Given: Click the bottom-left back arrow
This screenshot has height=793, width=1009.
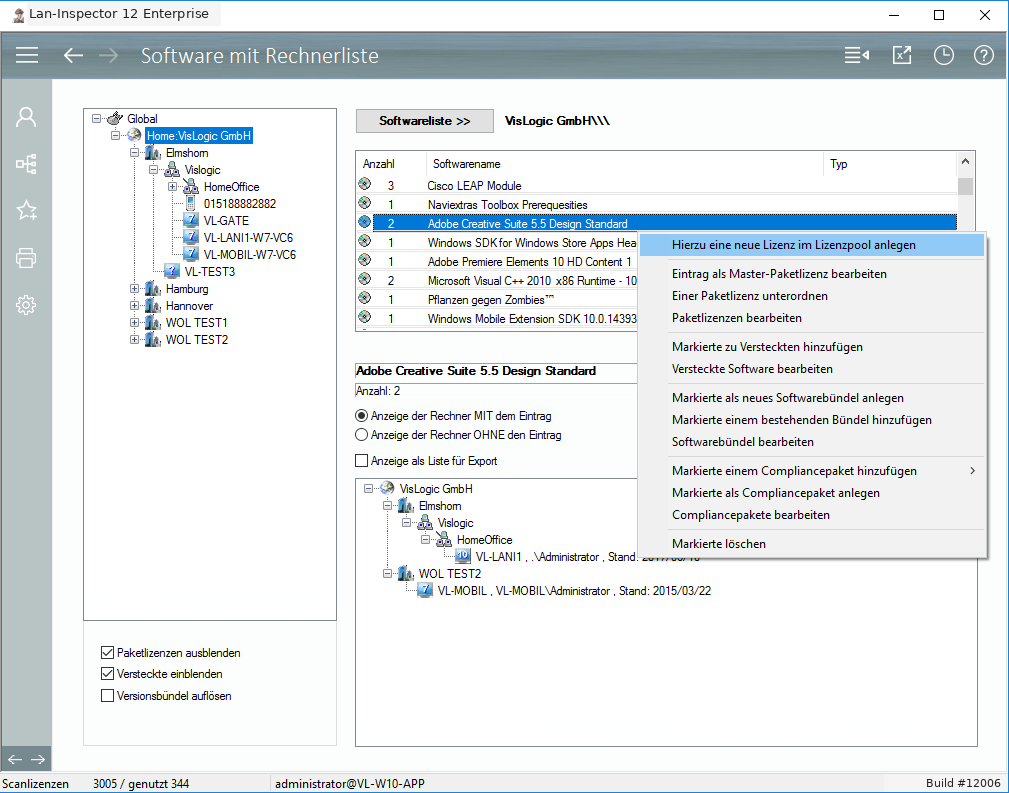Looking at the screenshot, I should click(x=15, y=760).
